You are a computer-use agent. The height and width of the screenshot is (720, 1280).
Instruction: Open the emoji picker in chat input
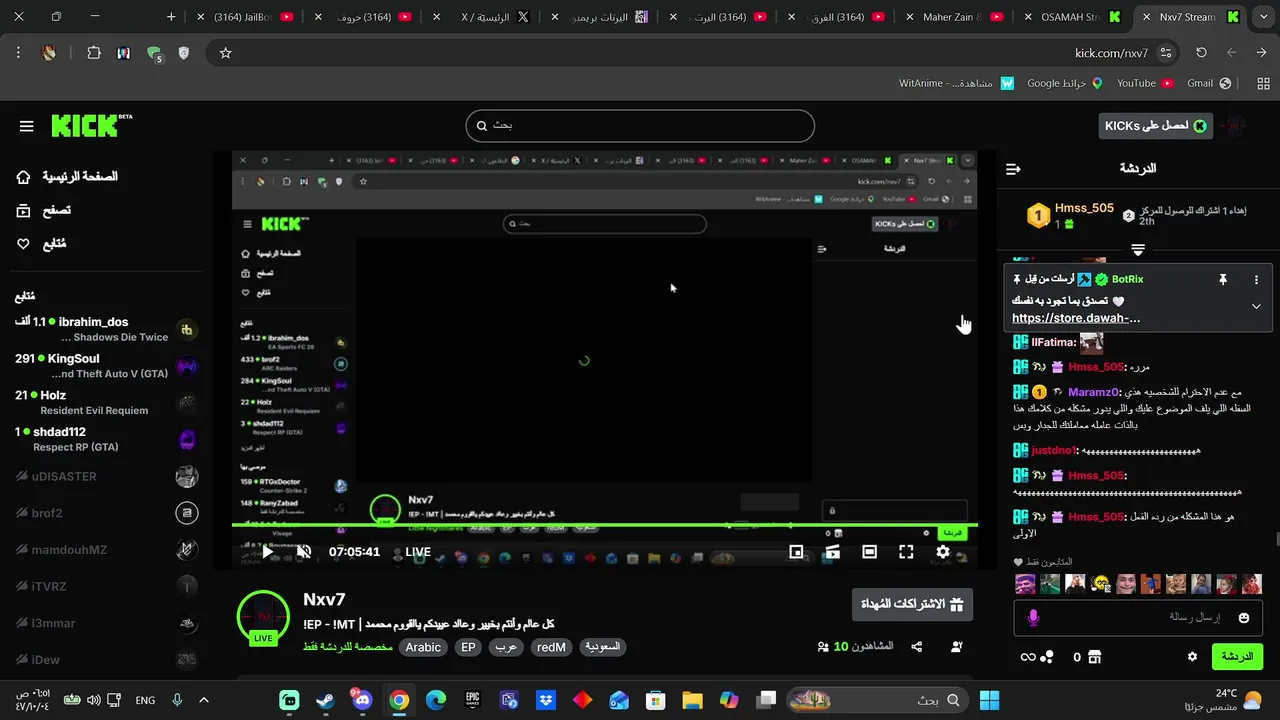click(x=1244, y=618)
